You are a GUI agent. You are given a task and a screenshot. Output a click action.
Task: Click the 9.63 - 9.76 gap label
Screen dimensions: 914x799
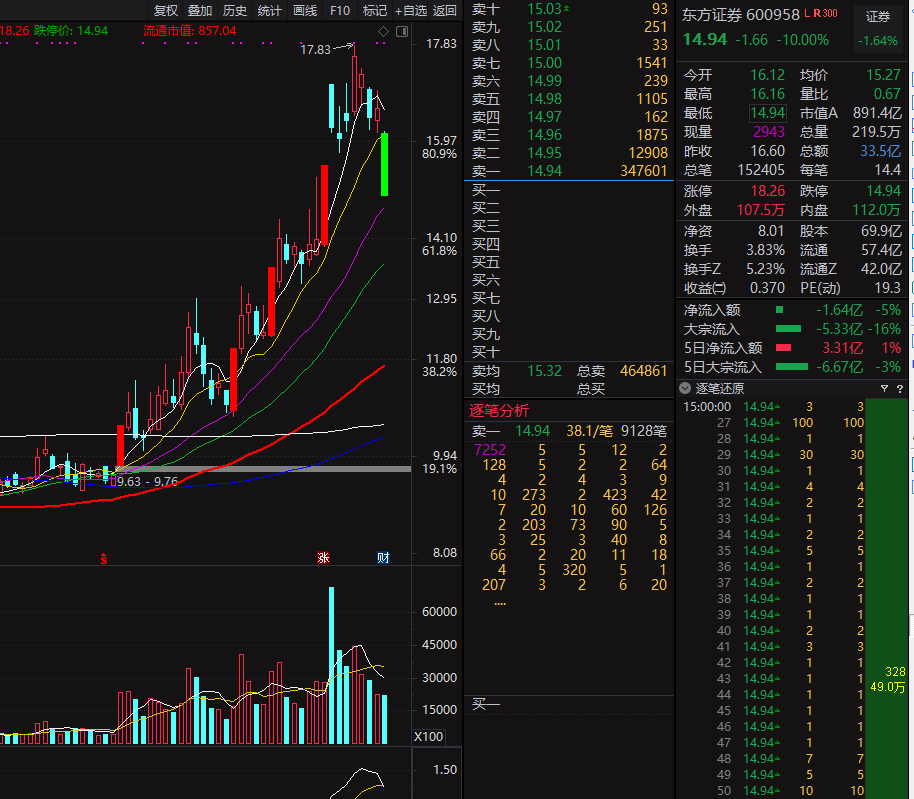pyautogui.click(x=147, y=481)
